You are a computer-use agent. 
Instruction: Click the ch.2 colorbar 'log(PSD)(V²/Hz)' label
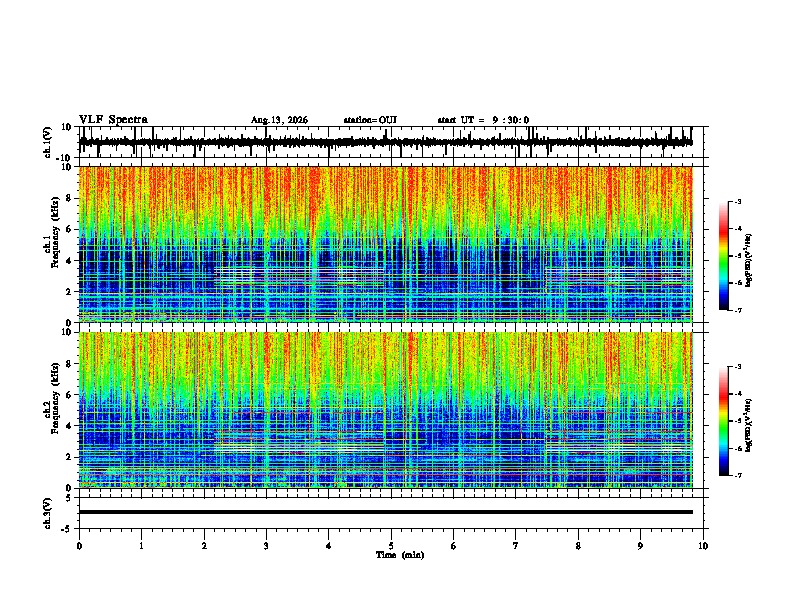pyautogui.click(x=749, y=425)
